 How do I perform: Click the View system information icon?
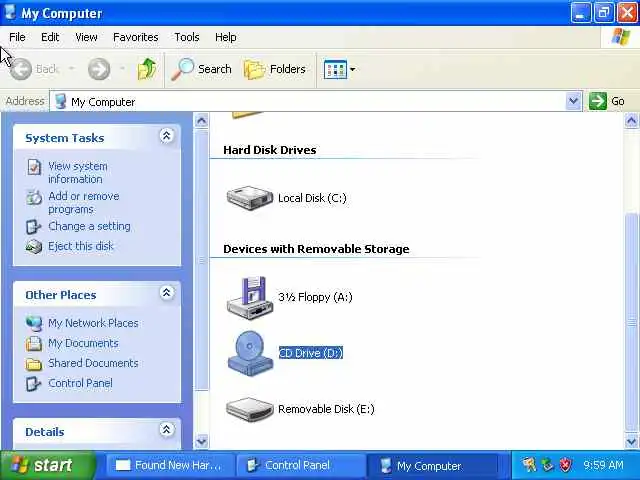coord(34,167)
